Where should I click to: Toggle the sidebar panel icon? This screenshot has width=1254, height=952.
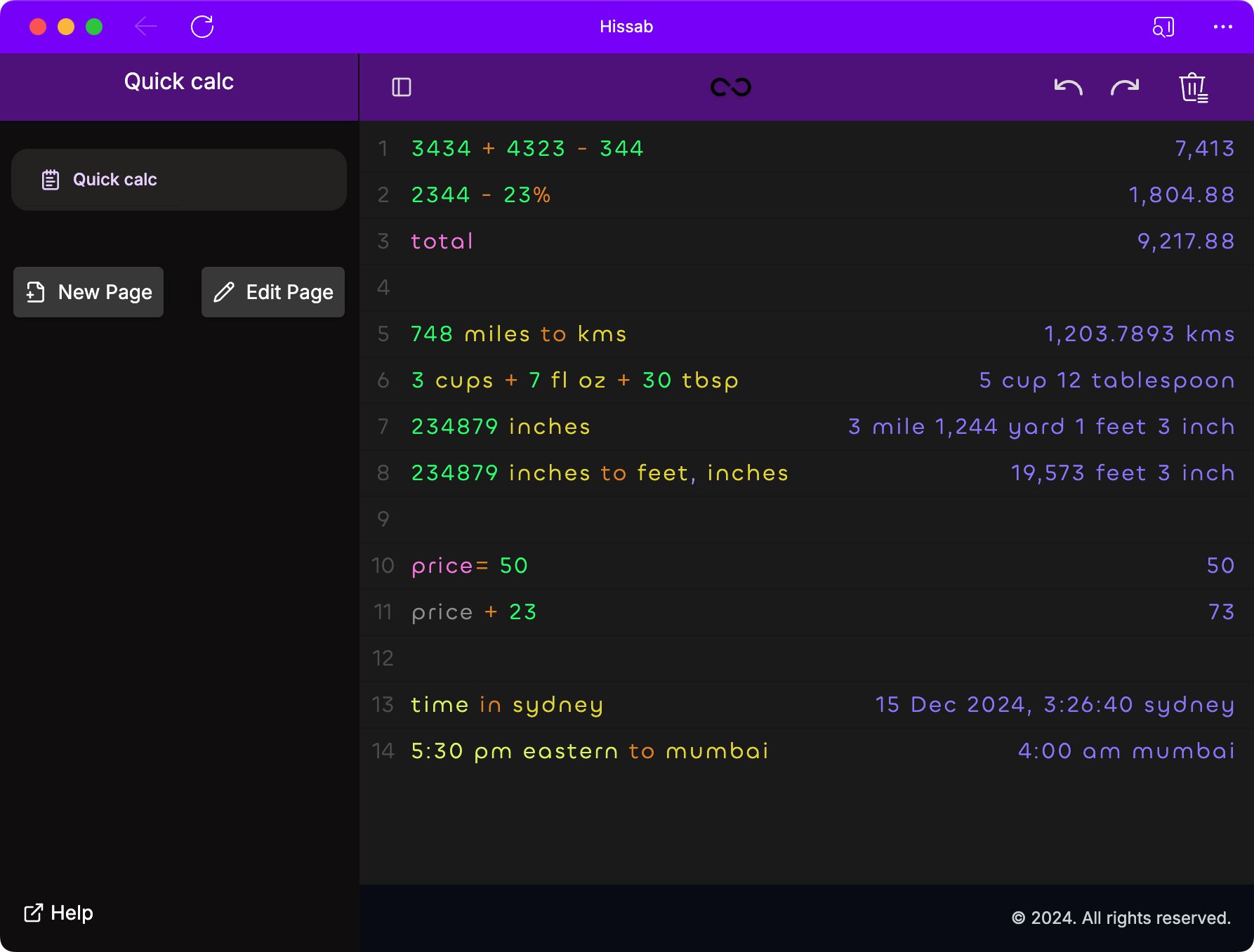click(401, 87)
